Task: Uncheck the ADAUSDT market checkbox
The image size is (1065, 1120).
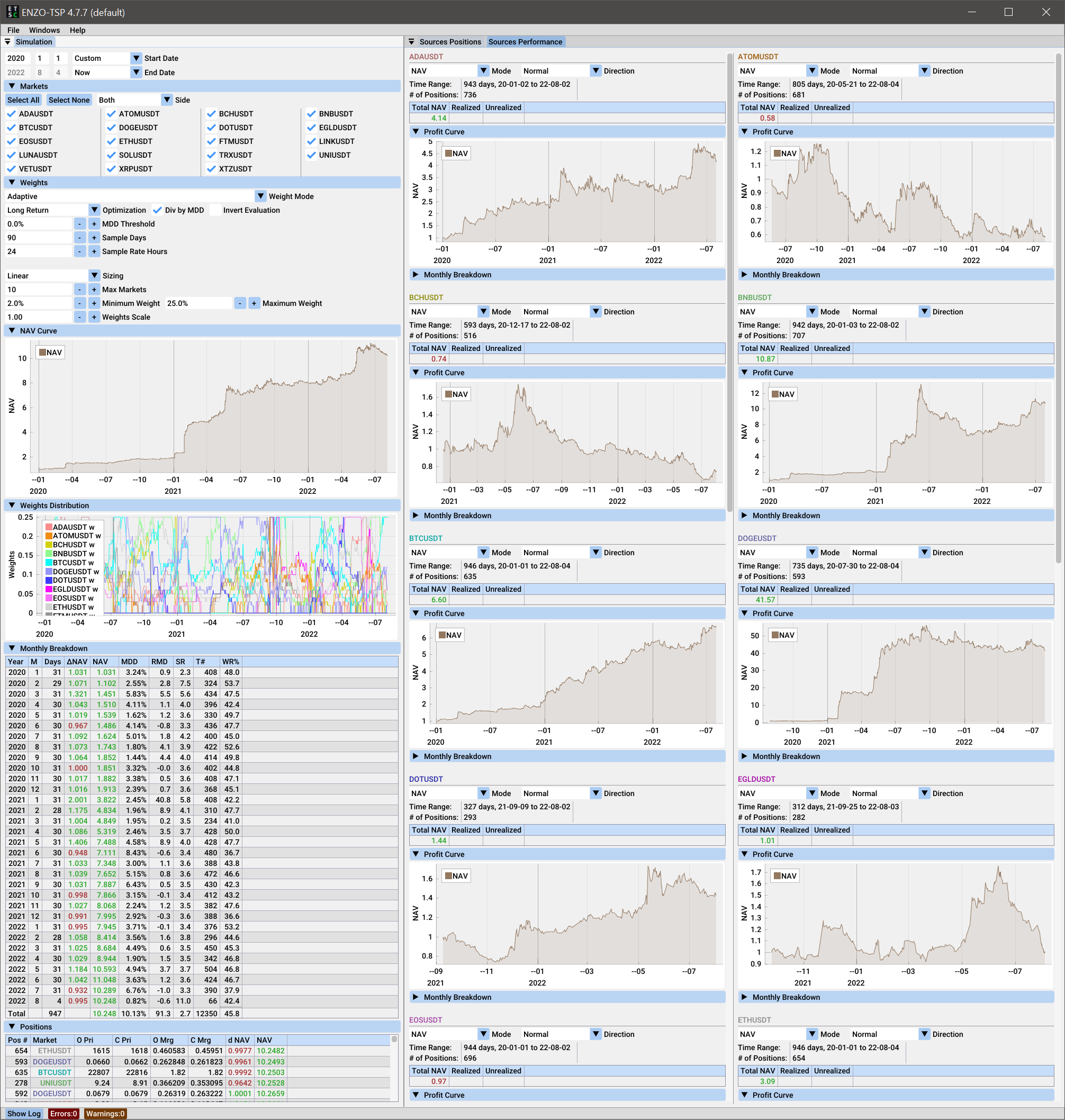Action: tap(11, 113)
